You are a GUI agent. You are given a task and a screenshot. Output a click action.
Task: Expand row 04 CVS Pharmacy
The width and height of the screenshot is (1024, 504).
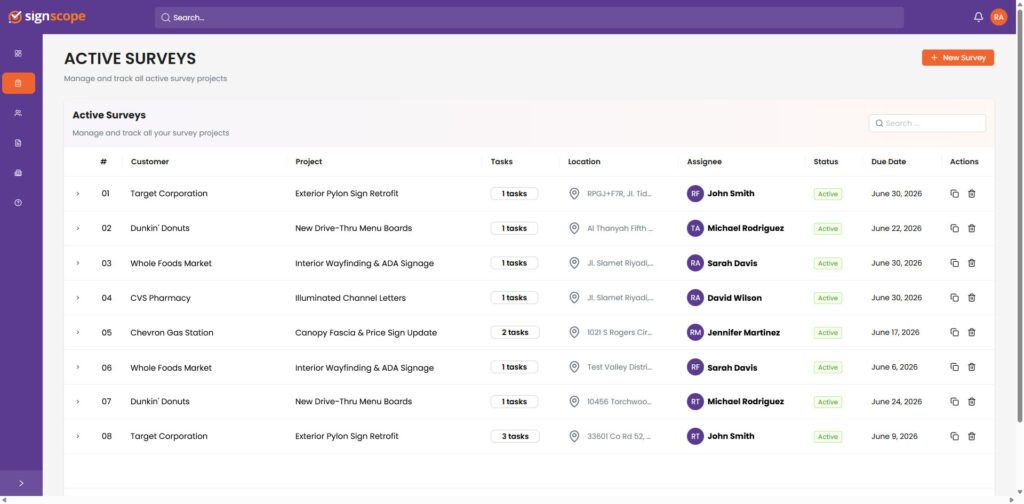coord(78,298)
